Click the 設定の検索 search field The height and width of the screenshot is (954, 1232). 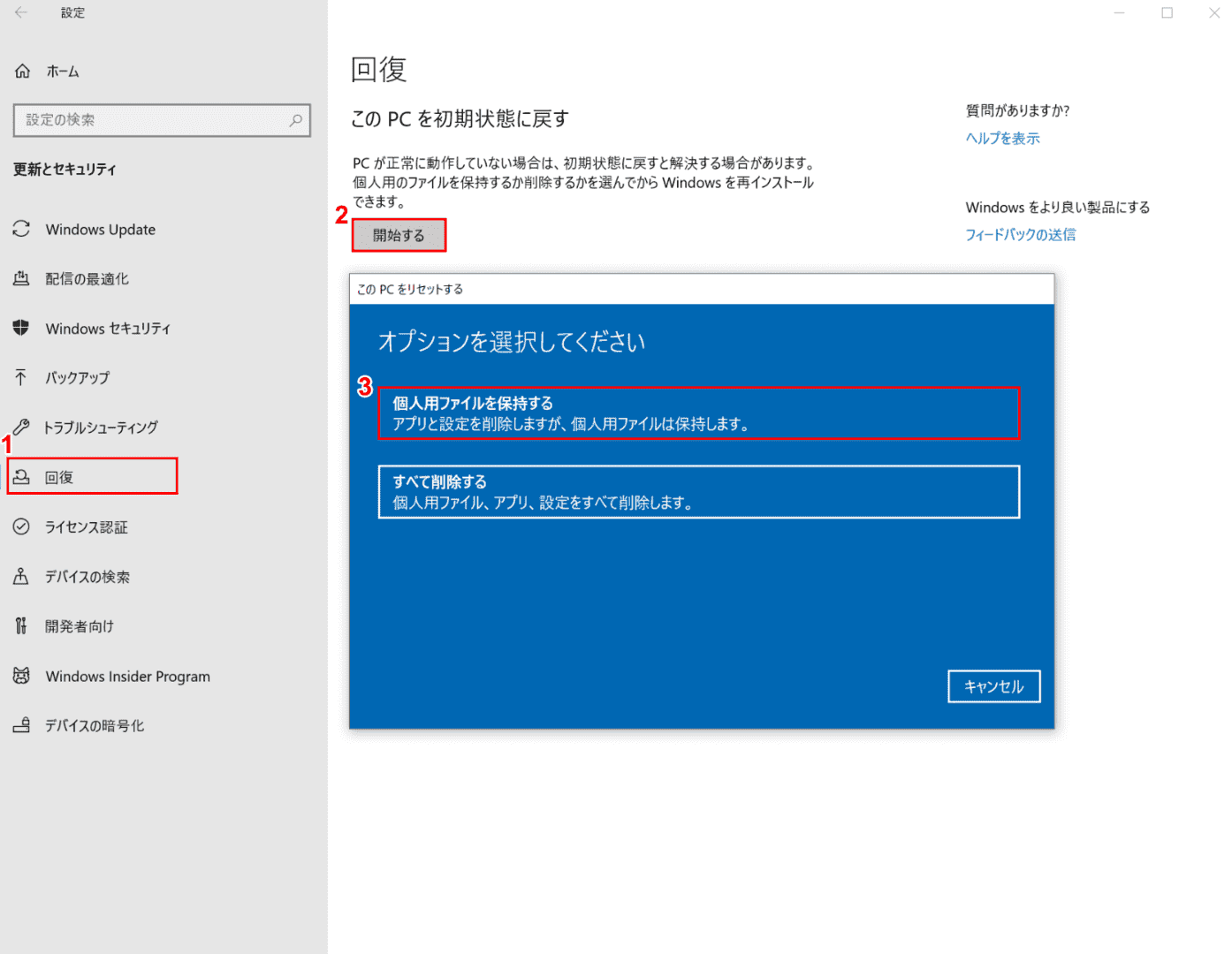point(162,120)
